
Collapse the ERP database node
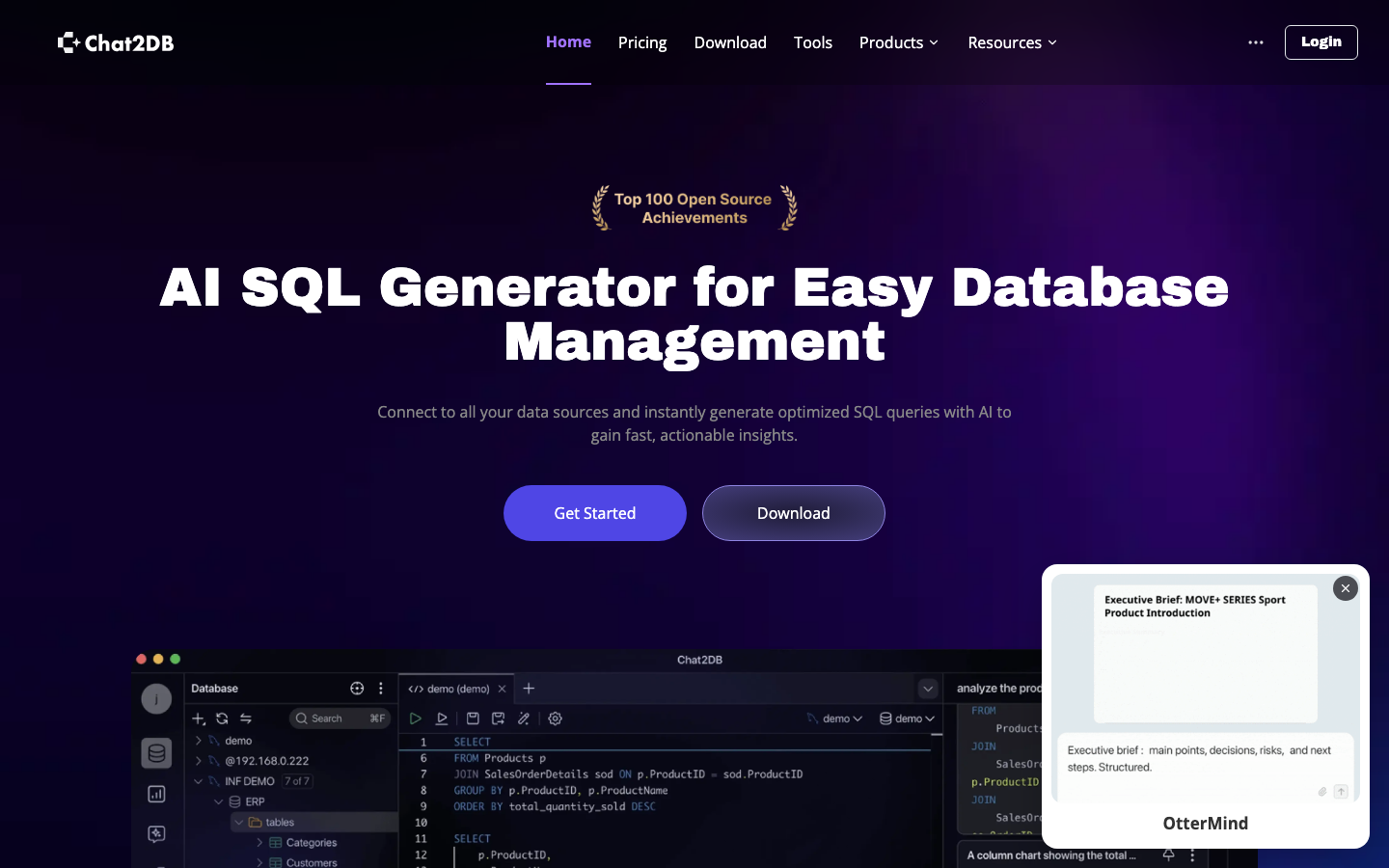(x=219, y=801)
